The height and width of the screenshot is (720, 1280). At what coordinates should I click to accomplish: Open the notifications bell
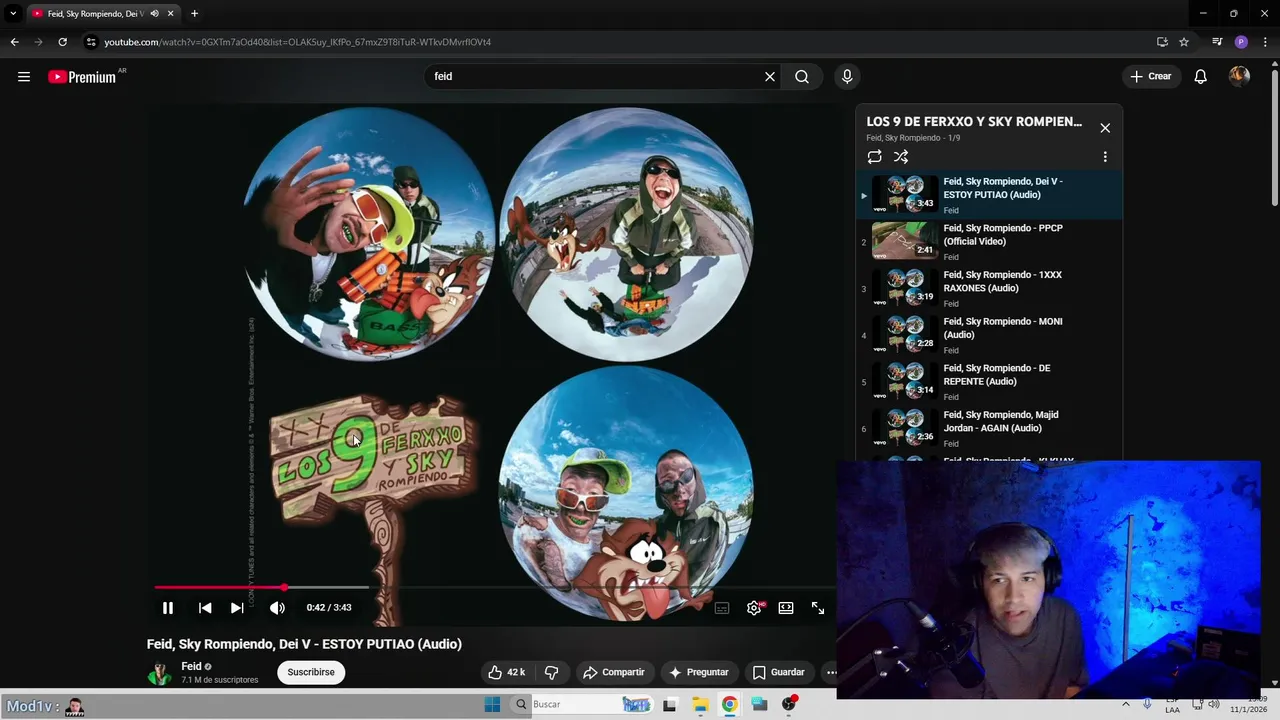point(1201,77)
